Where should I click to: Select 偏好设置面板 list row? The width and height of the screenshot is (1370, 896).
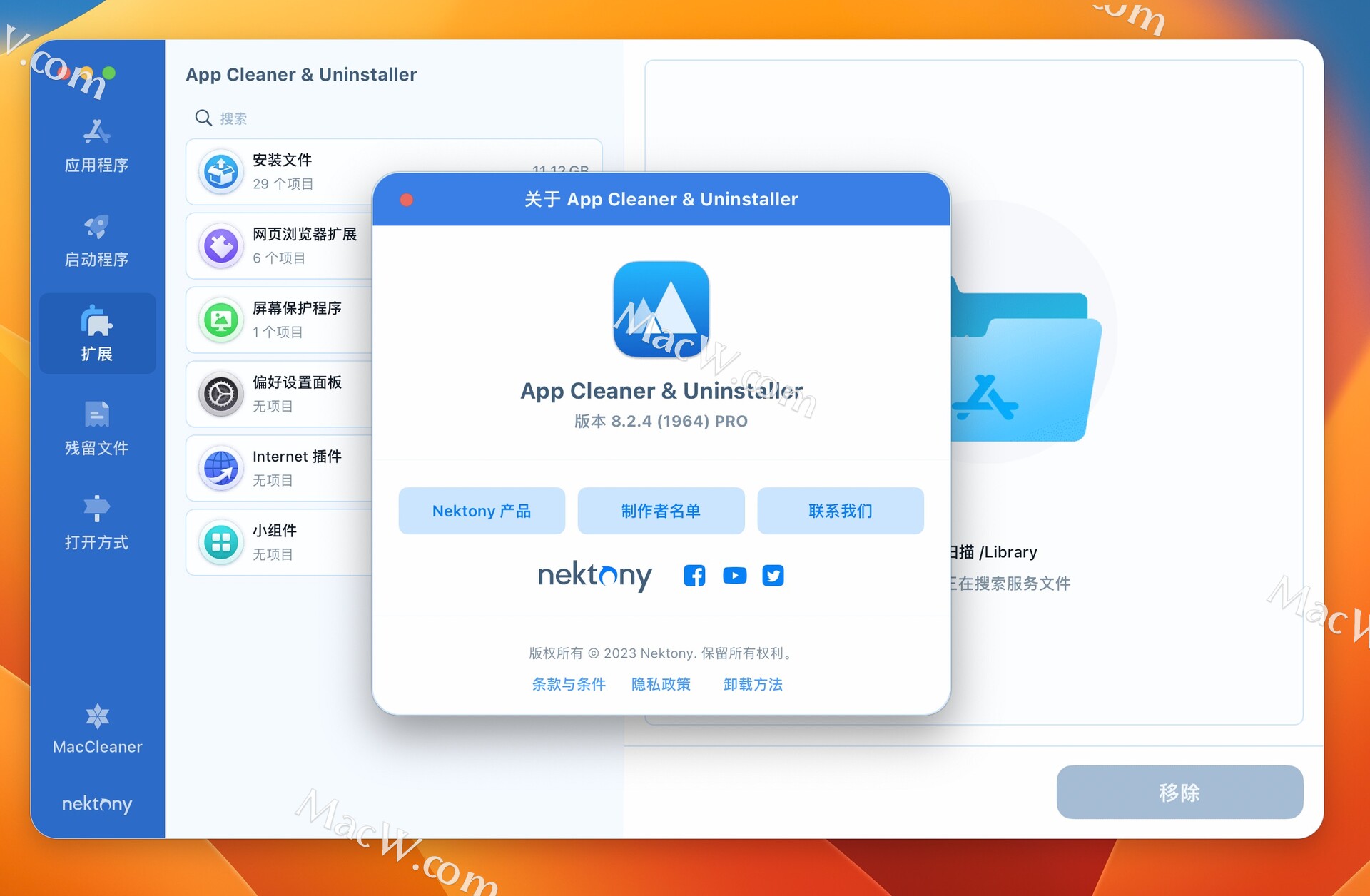click(x=279, y=394)
